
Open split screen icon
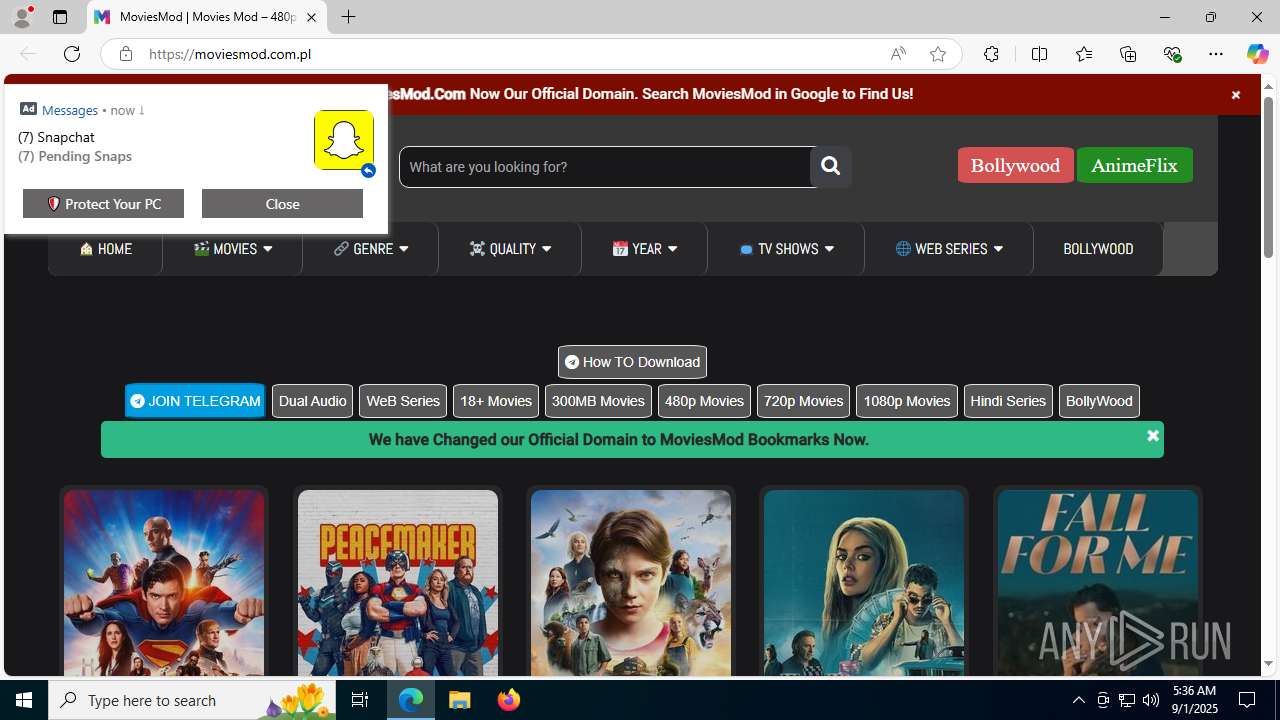[x=1040, y=54]
